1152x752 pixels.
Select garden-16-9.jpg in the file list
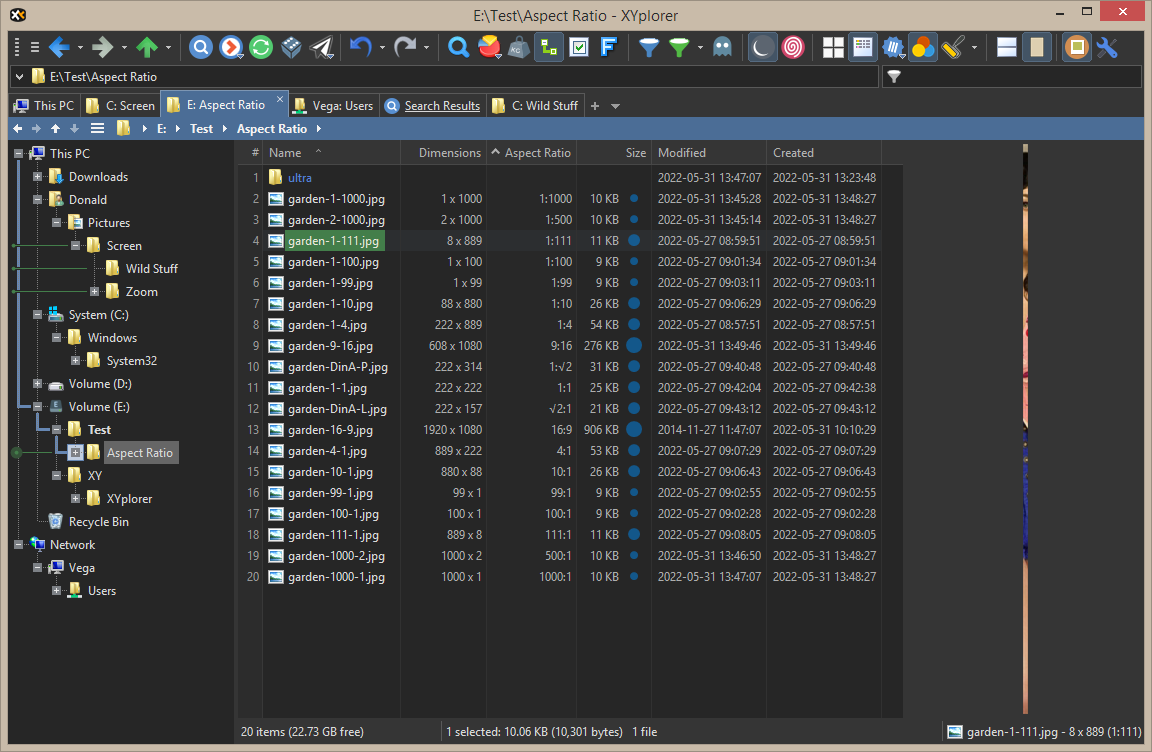(x=330, y=430)
